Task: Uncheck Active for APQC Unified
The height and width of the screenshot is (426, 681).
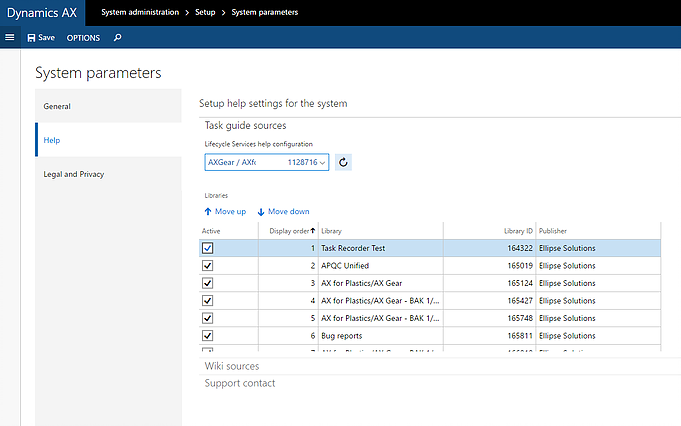Action: click(x=208, y=265)
